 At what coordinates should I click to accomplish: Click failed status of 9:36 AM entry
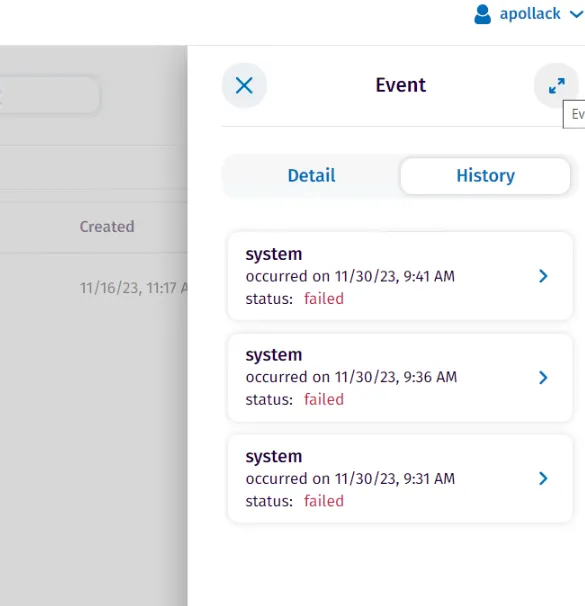[324, 399]
